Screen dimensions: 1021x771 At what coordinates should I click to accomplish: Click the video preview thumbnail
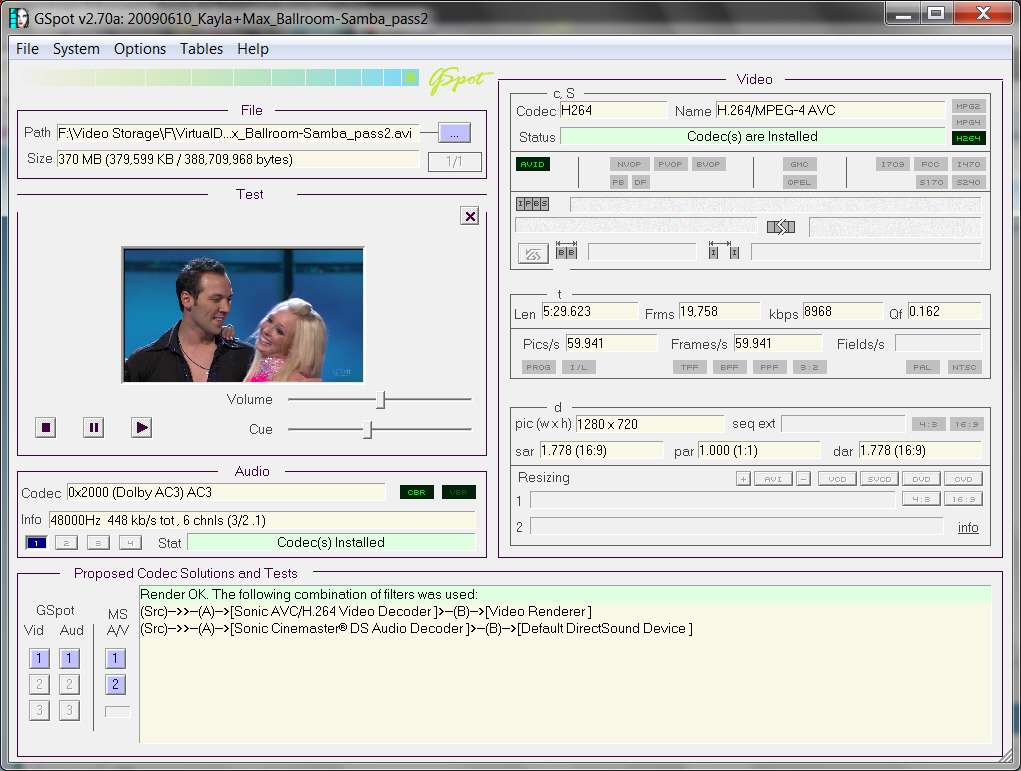[243, 315]
